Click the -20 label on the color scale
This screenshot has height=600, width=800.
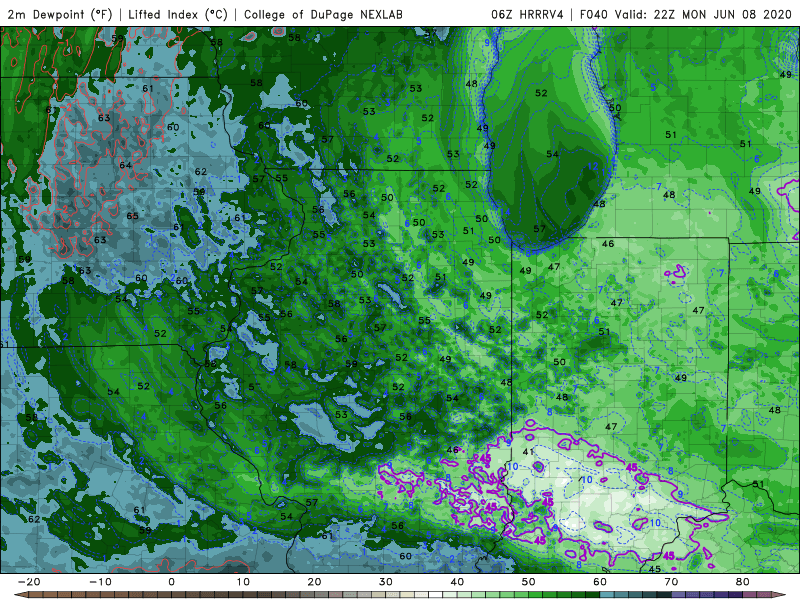tap(29, 582)
